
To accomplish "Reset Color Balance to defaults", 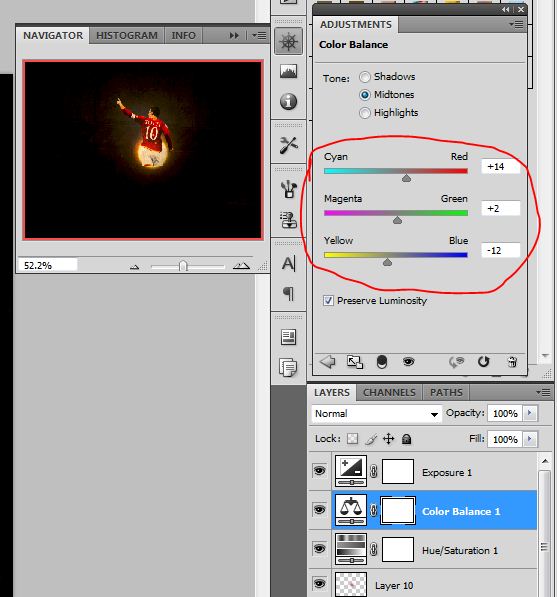I will 484,362.
